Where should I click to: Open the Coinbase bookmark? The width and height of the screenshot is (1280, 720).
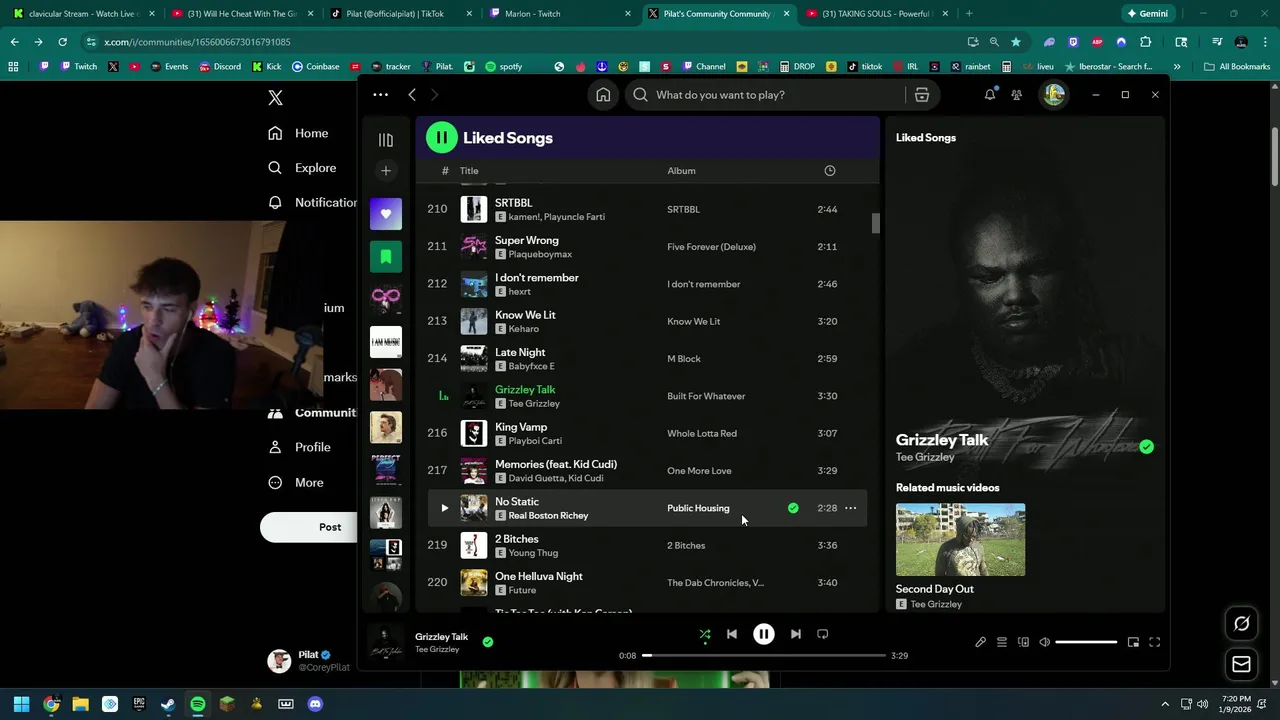click(316, 67)
